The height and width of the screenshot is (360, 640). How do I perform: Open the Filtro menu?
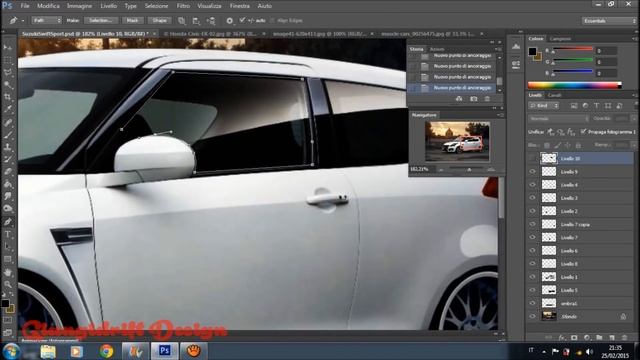[183, 6]
